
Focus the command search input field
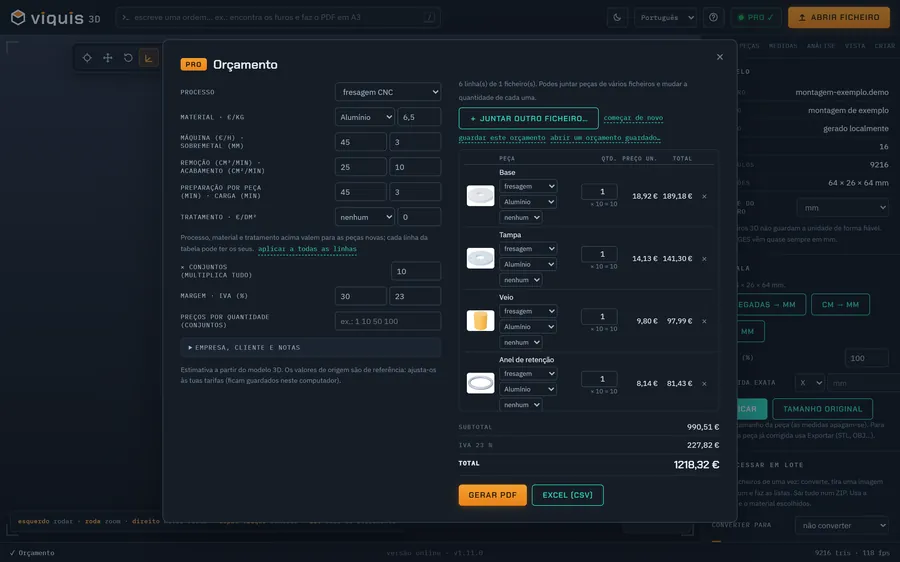pyautogui.click(x=278, y=17)
